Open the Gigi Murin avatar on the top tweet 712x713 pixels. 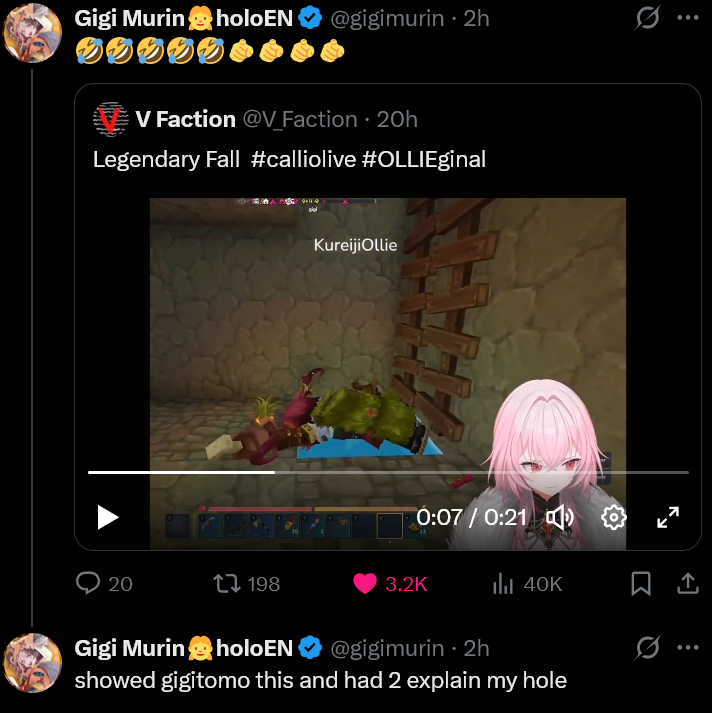[32, 32]
